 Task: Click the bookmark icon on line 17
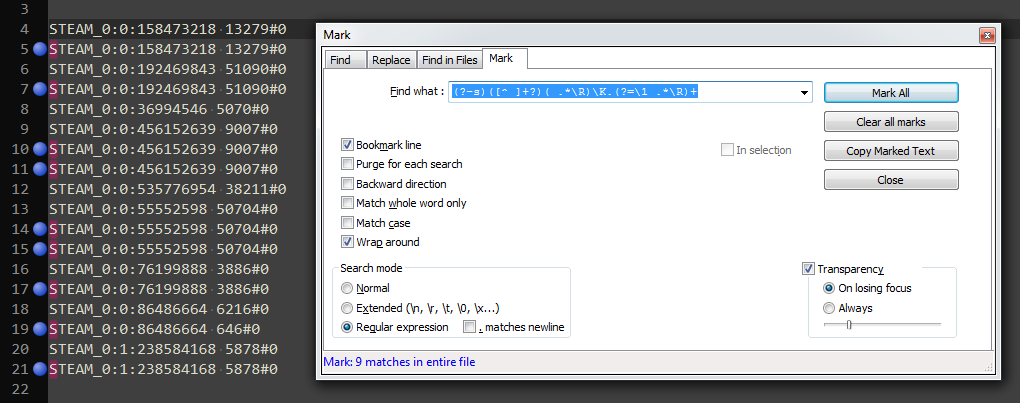[40, 289]
